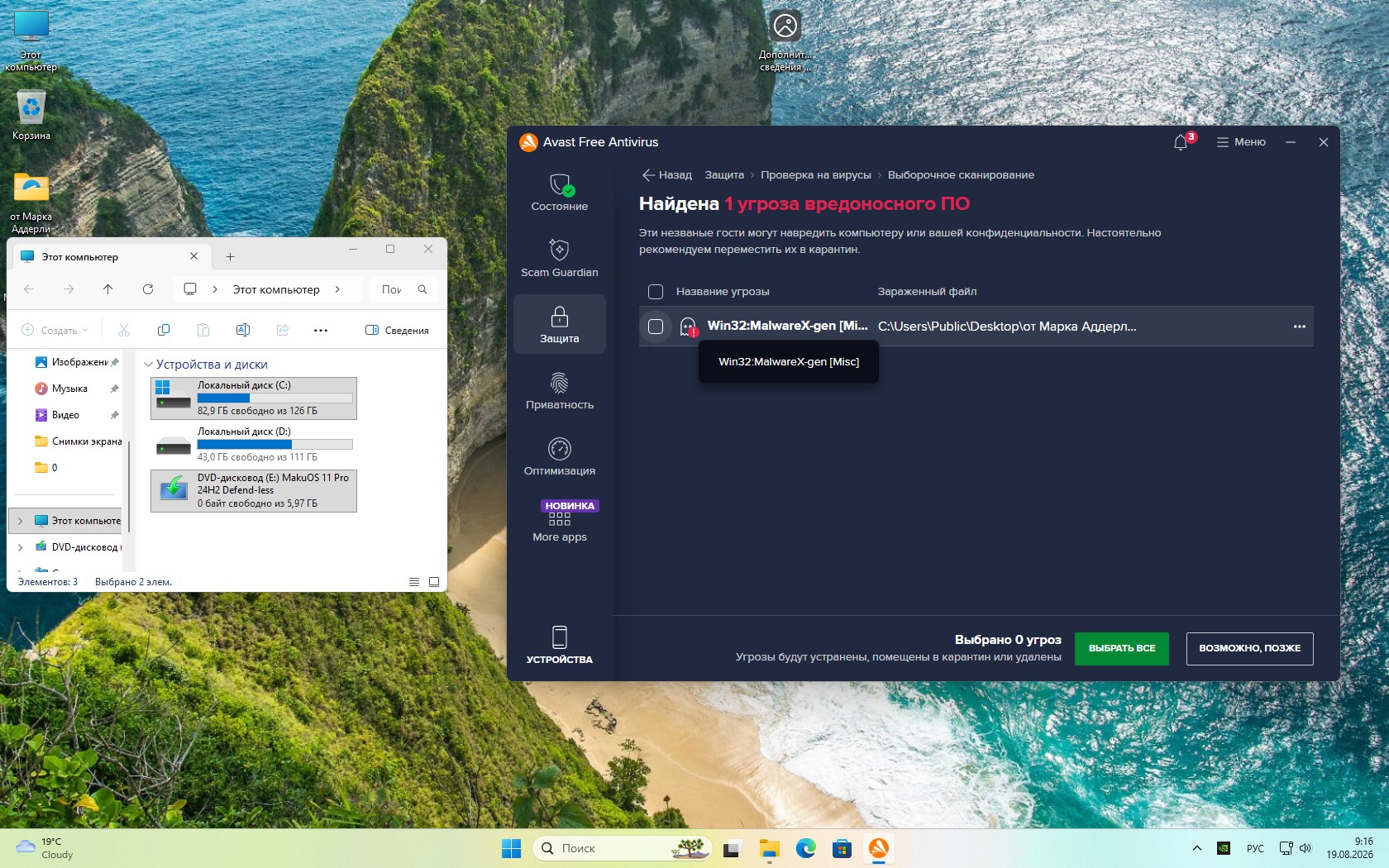Click the Explorer search field
The width and height of the screenshot is (1389, 868).
click(403, 289)
